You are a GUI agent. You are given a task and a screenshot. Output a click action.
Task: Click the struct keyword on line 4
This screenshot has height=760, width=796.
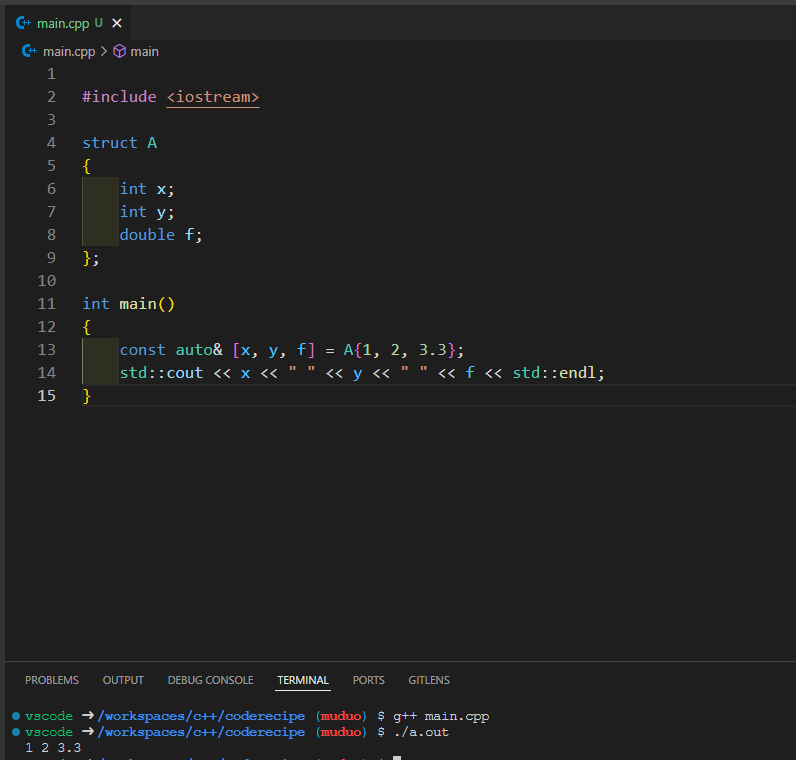[110, 143]
